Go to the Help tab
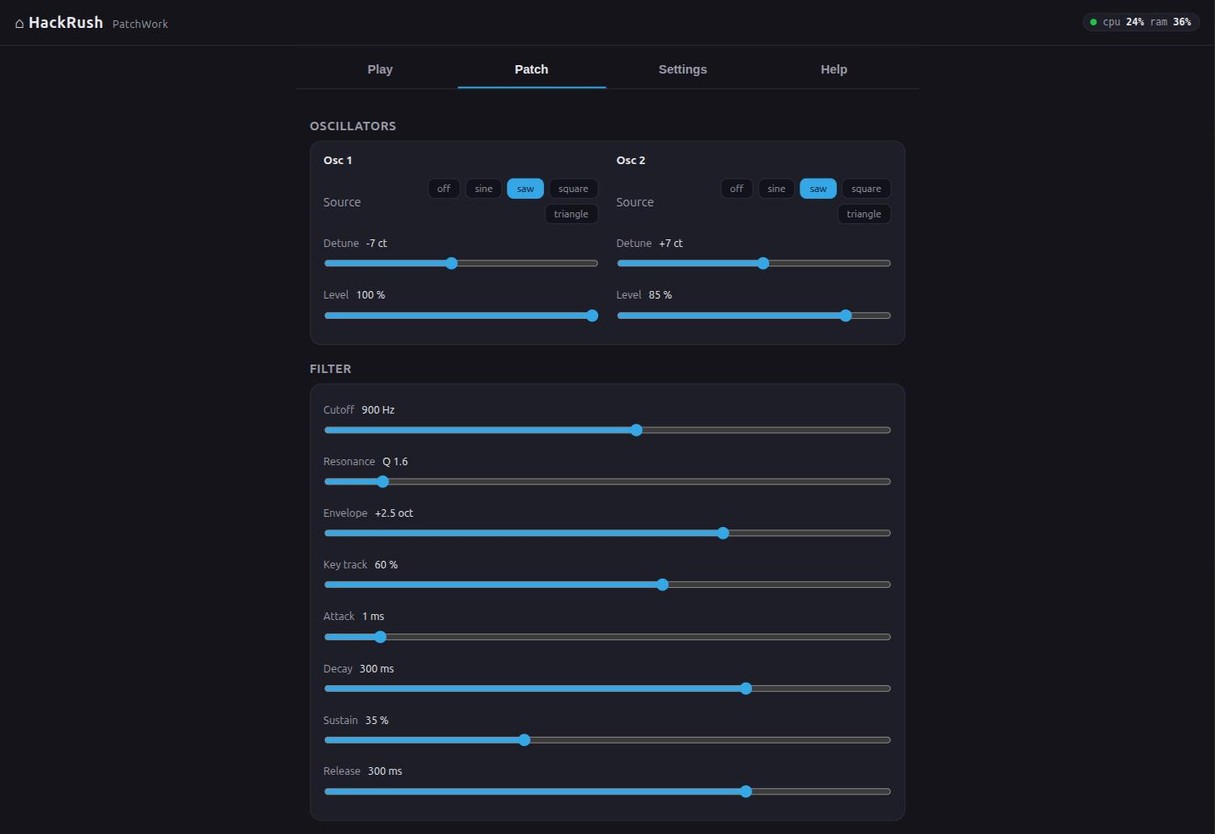Image resolution: width=1215 pixels, height=834 pixels. pos(834,69)
